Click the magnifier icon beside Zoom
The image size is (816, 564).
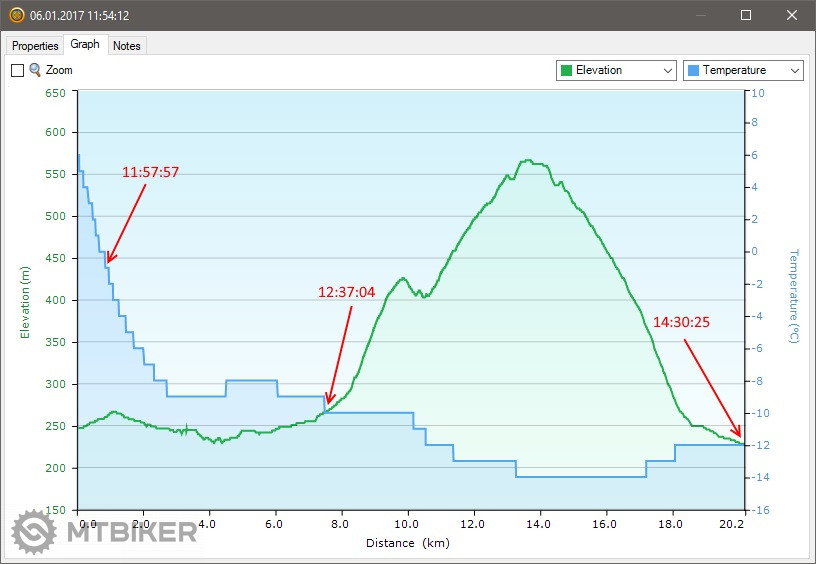tap(35, 70)
